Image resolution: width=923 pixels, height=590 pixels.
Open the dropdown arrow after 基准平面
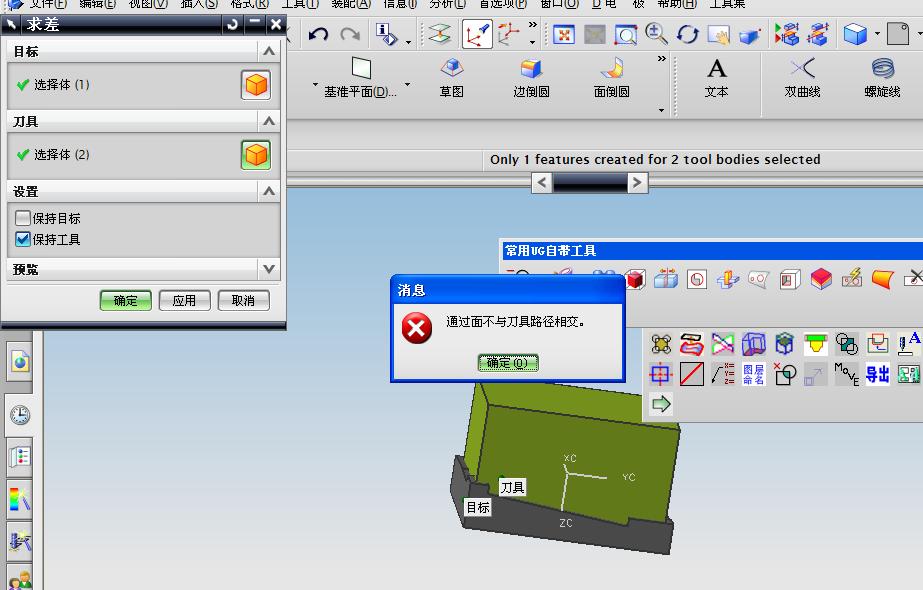[x=407, y=84]
